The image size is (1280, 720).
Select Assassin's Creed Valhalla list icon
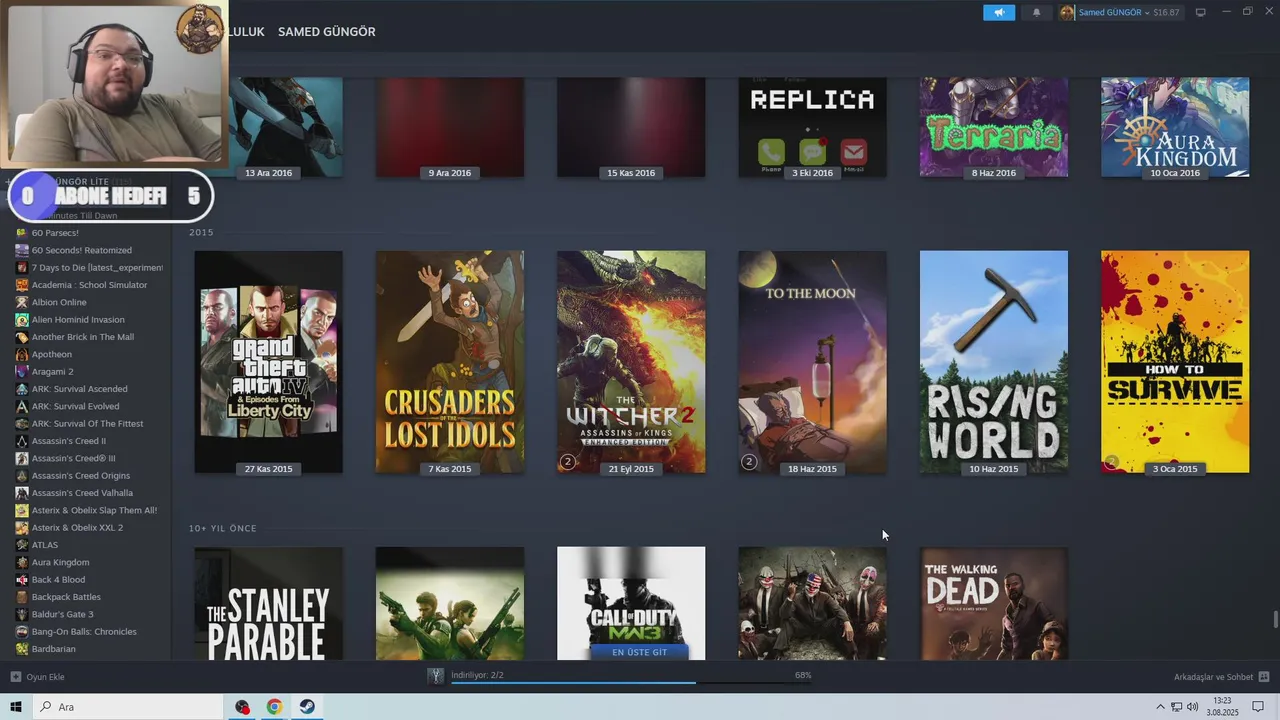[x=22, y=493]
